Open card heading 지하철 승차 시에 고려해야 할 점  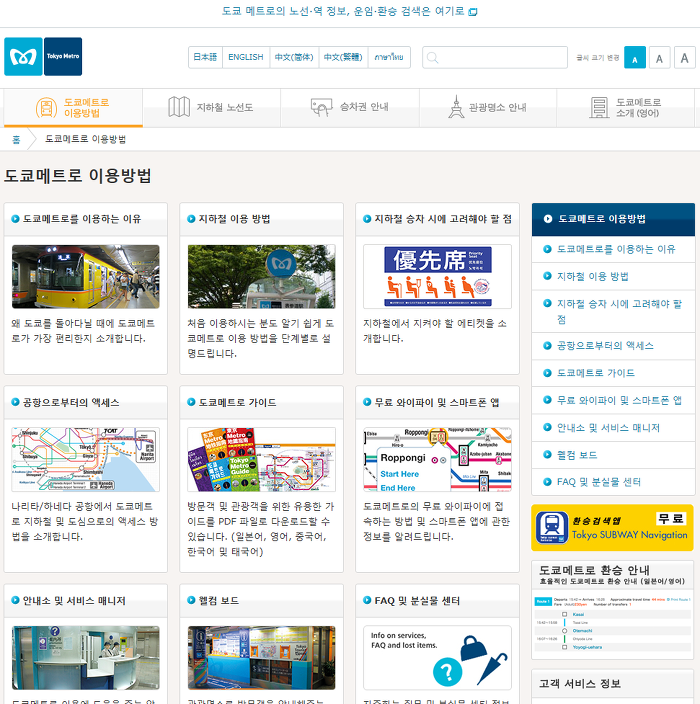point(443,219)
